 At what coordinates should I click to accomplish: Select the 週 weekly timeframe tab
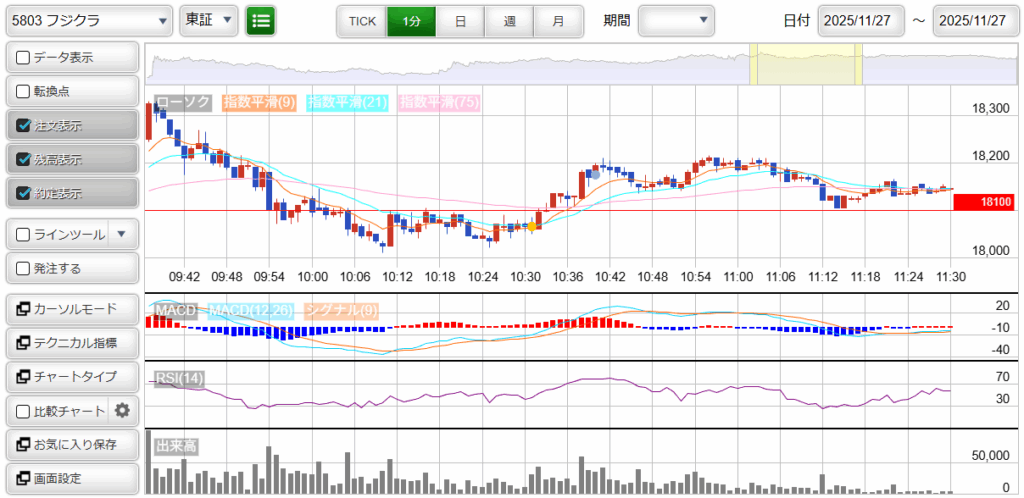(509, 20)
